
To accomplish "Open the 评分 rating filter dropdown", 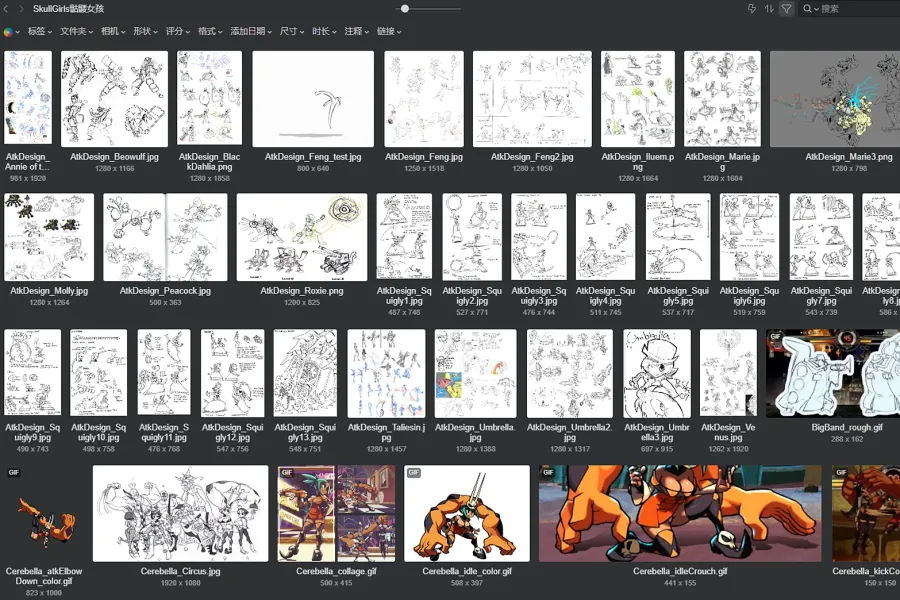I will (x=178, y=31).
